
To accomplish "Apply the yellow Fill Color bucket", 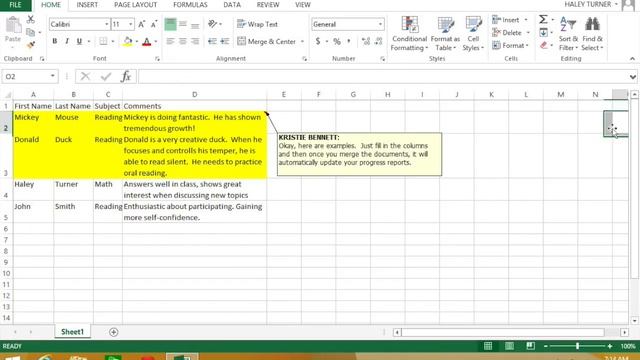I will coord(128,41).
